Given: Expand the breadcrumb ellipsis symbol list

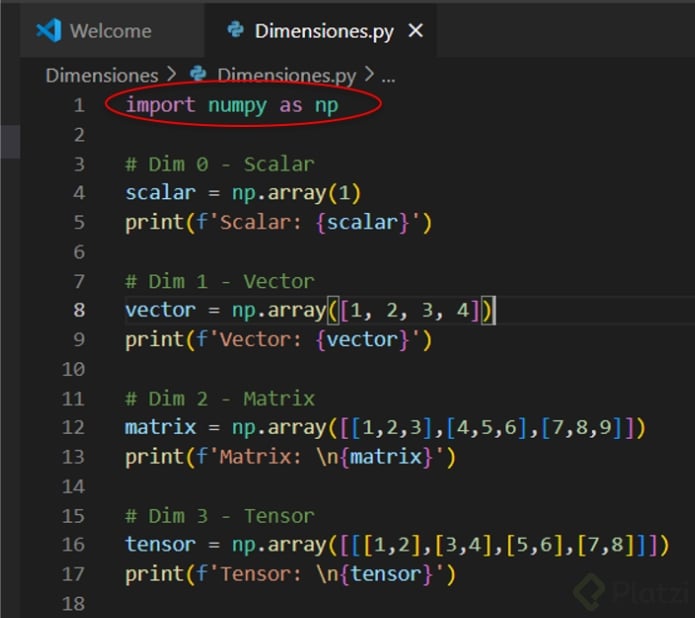Looking at the screenshot, I should click(388, 78).
